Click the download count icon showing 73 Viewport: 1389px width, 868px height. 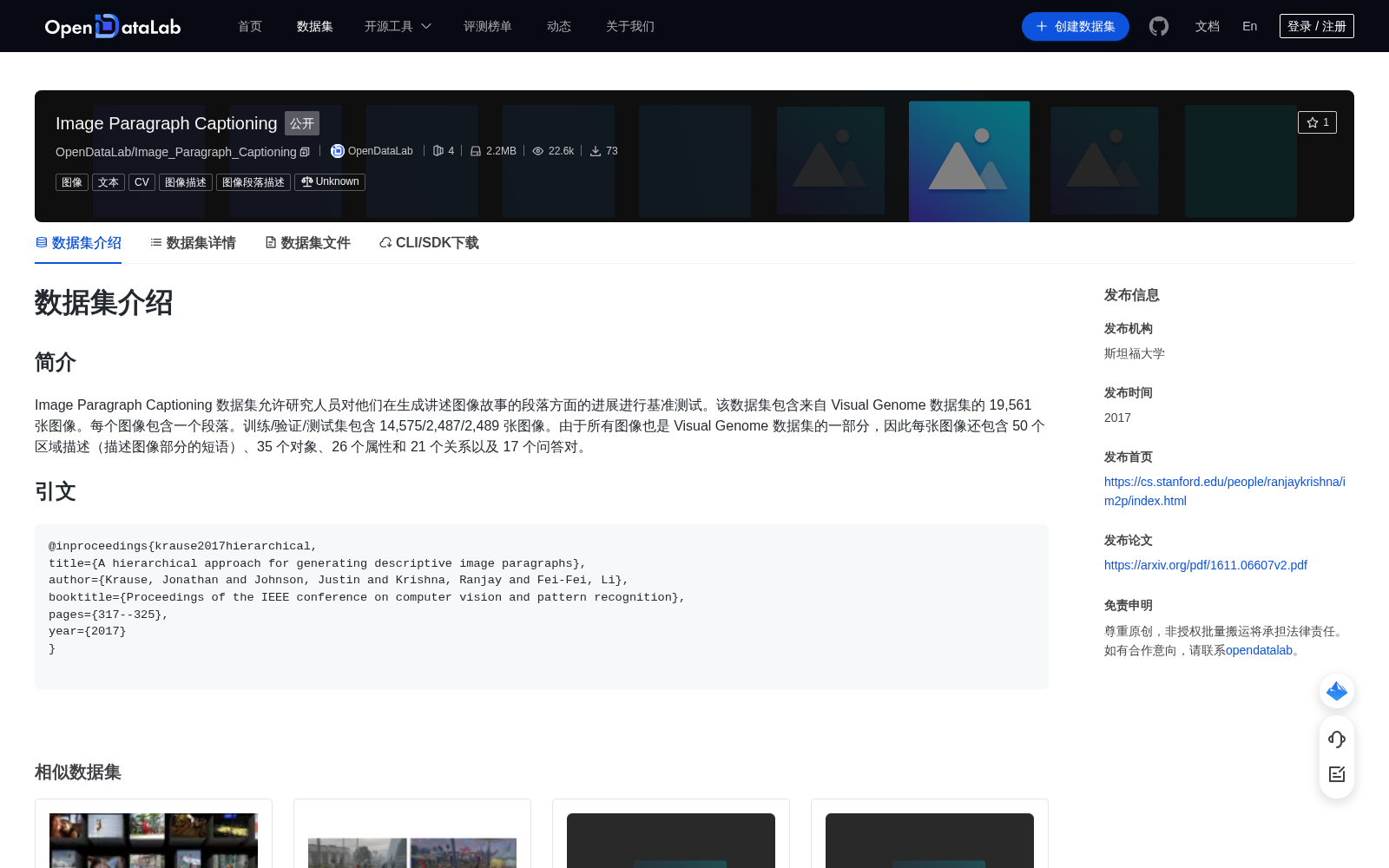596,151
